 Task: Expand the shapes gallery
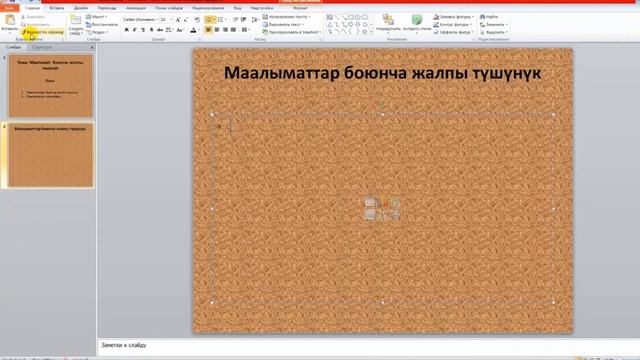(x=371, y=32)
